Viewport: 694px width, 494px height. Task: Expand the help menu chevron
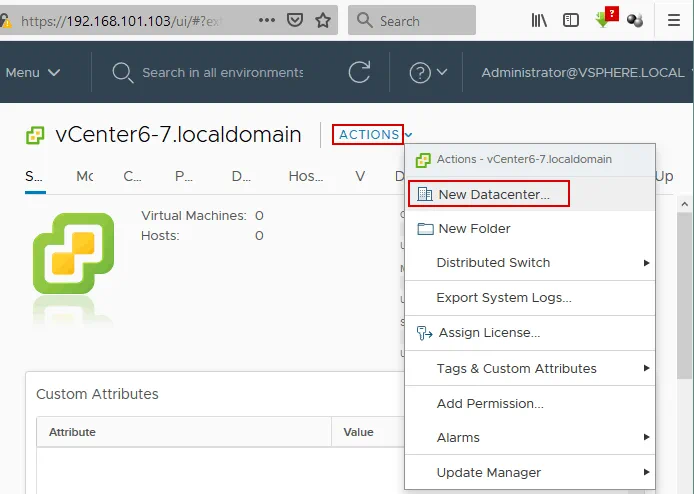442,71
